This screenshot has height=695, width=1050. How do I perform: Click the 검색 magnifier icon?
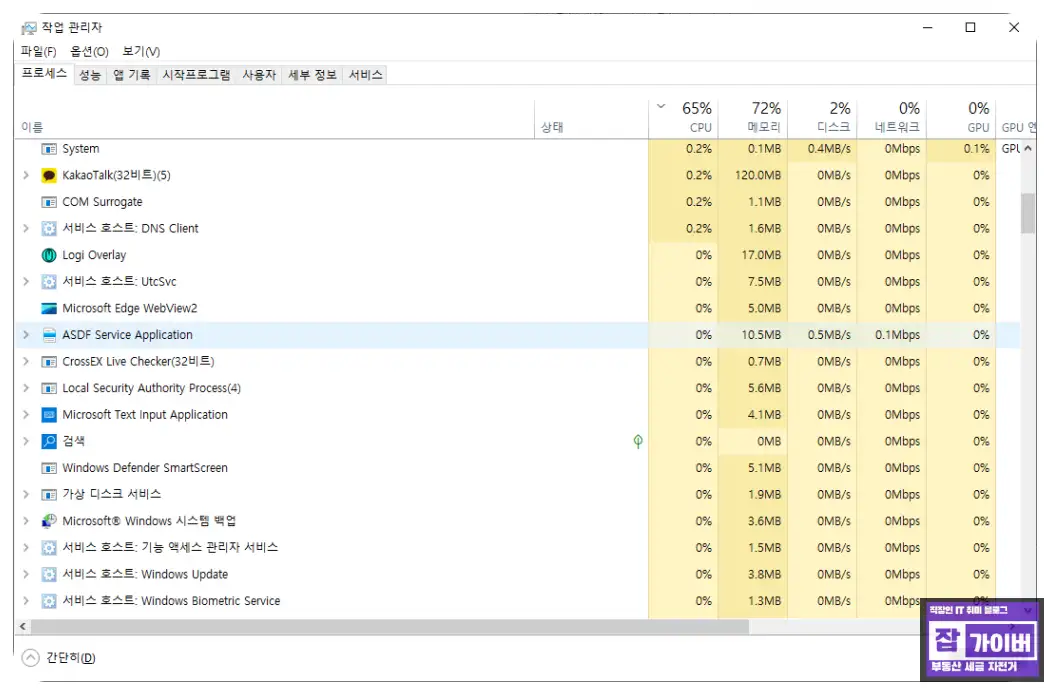(x=49, y=441)
